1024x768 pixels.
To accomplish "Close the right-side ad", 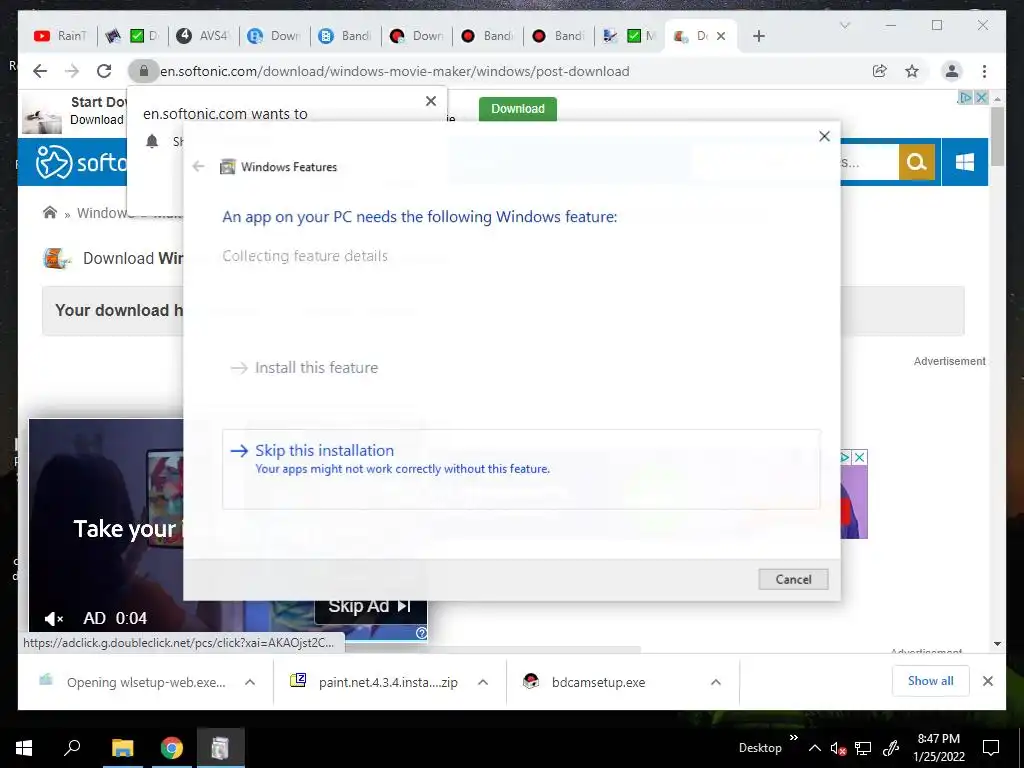I will [860, 457].
